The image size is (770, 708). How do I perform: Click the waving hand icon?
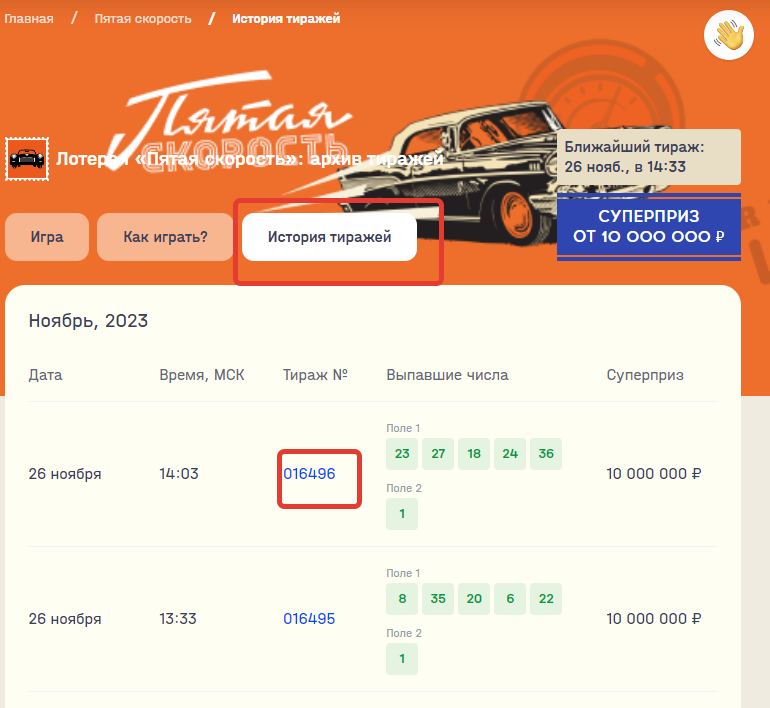tap(729, 36)
